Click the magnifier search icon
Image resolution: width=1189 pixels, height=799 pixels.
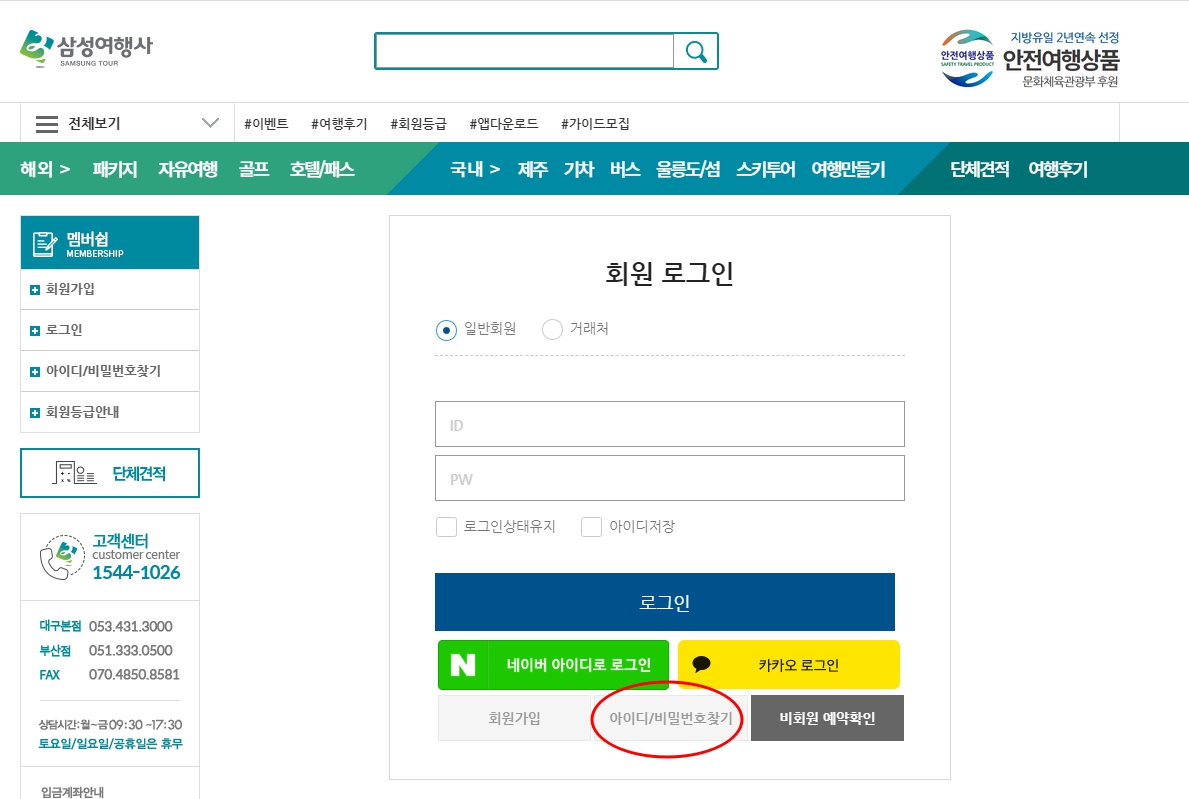(696, 51)
